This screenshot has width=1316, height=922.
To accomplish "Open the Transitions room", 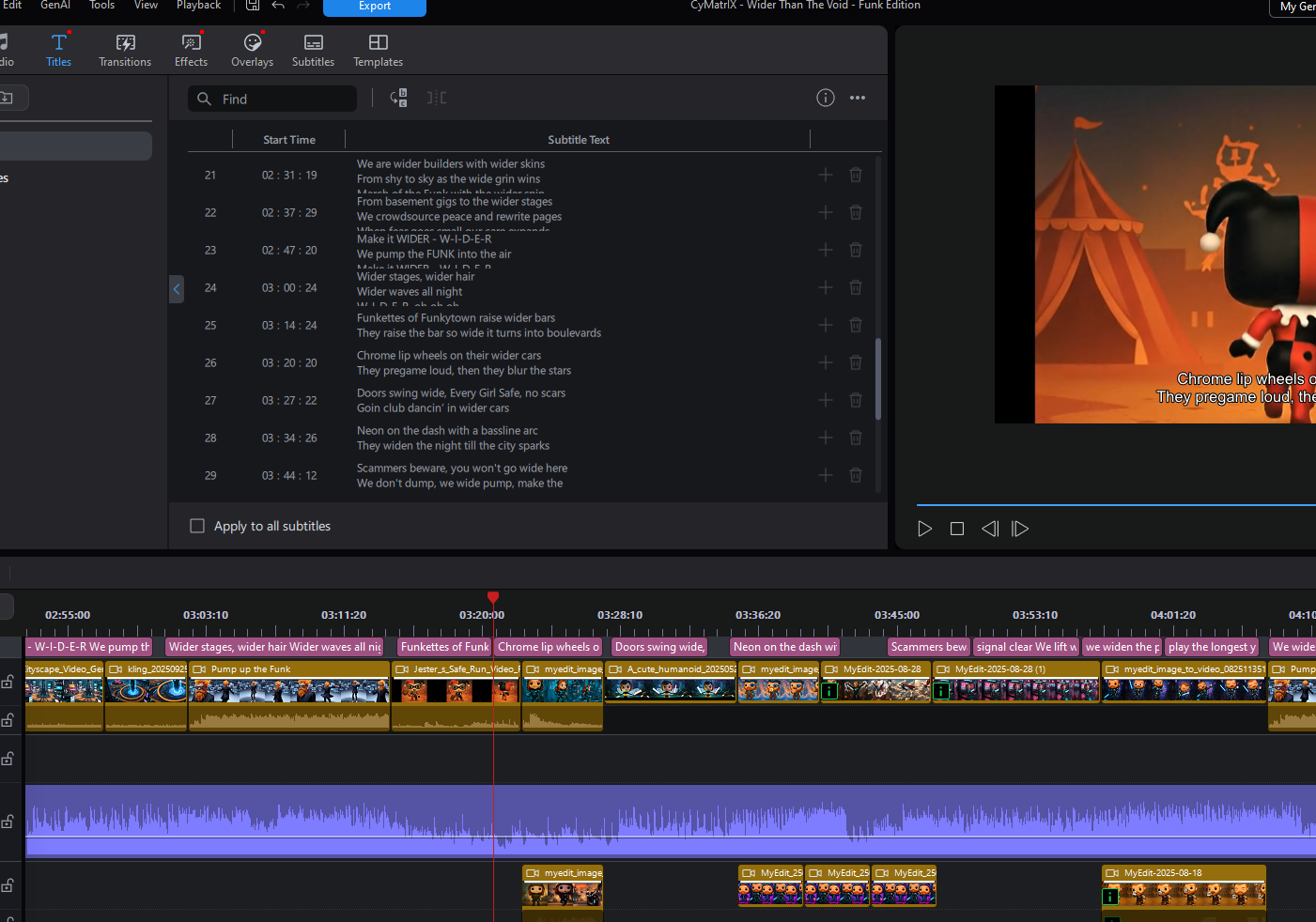I will (125, 51).
